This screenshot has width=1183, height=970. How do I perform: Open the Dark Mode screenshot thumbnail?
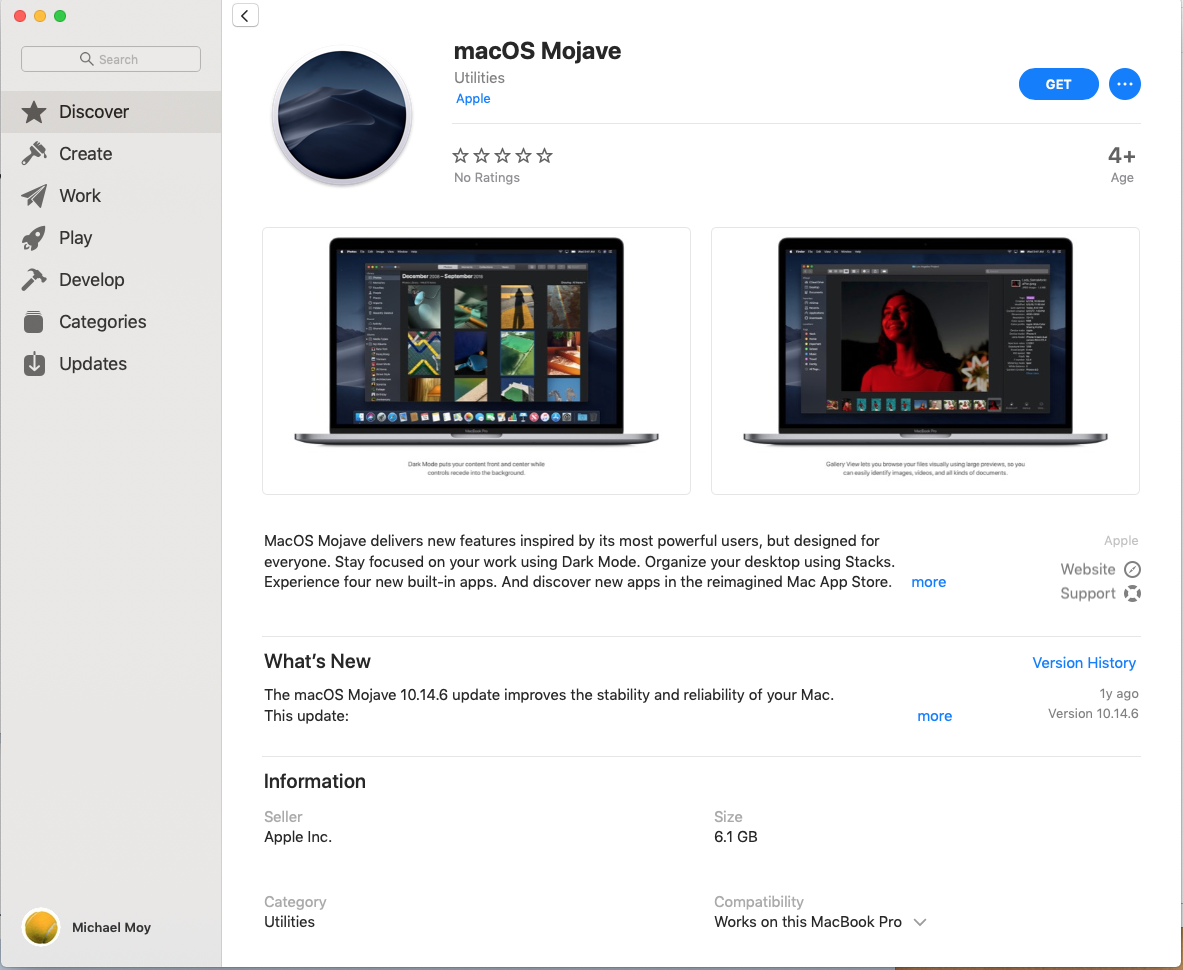click(476, 361)
